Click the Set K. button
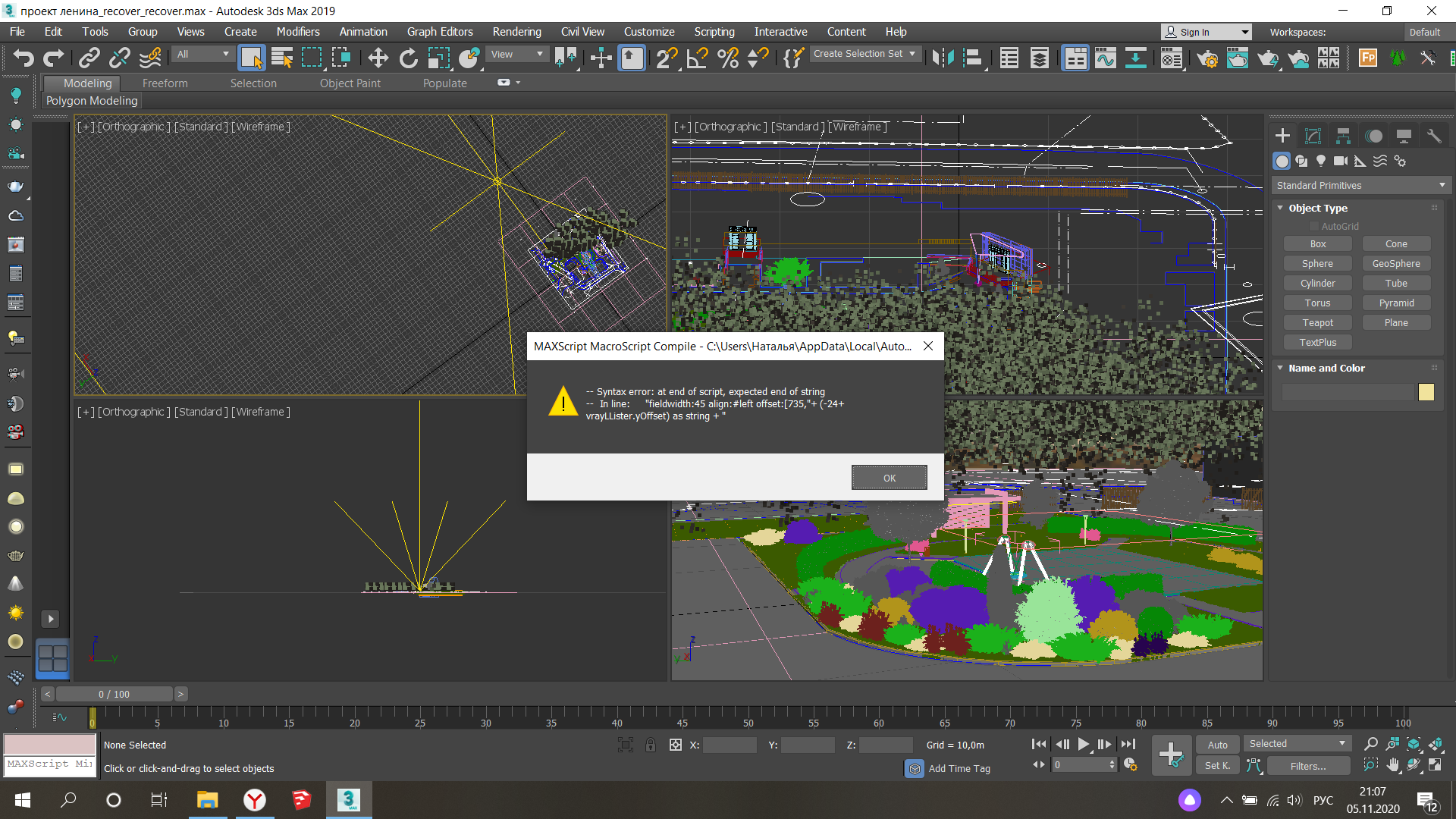 (1217, 766)
